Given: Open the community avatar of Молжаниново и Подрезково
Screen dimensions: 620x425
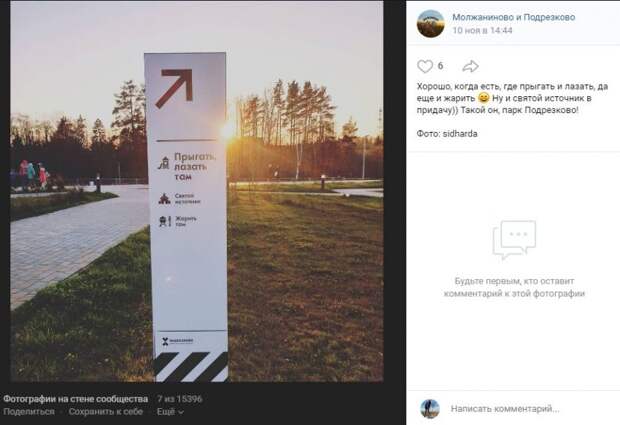Looking at the screenshot, I should [x=431, y=24].
